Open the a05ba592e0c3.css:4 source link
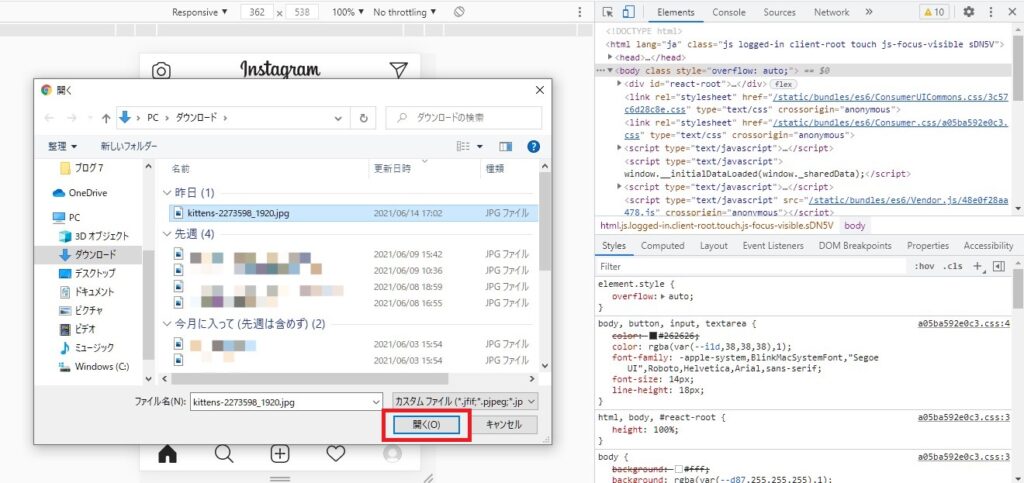This screenshot has width=1024, height=483. pos(964,324)
